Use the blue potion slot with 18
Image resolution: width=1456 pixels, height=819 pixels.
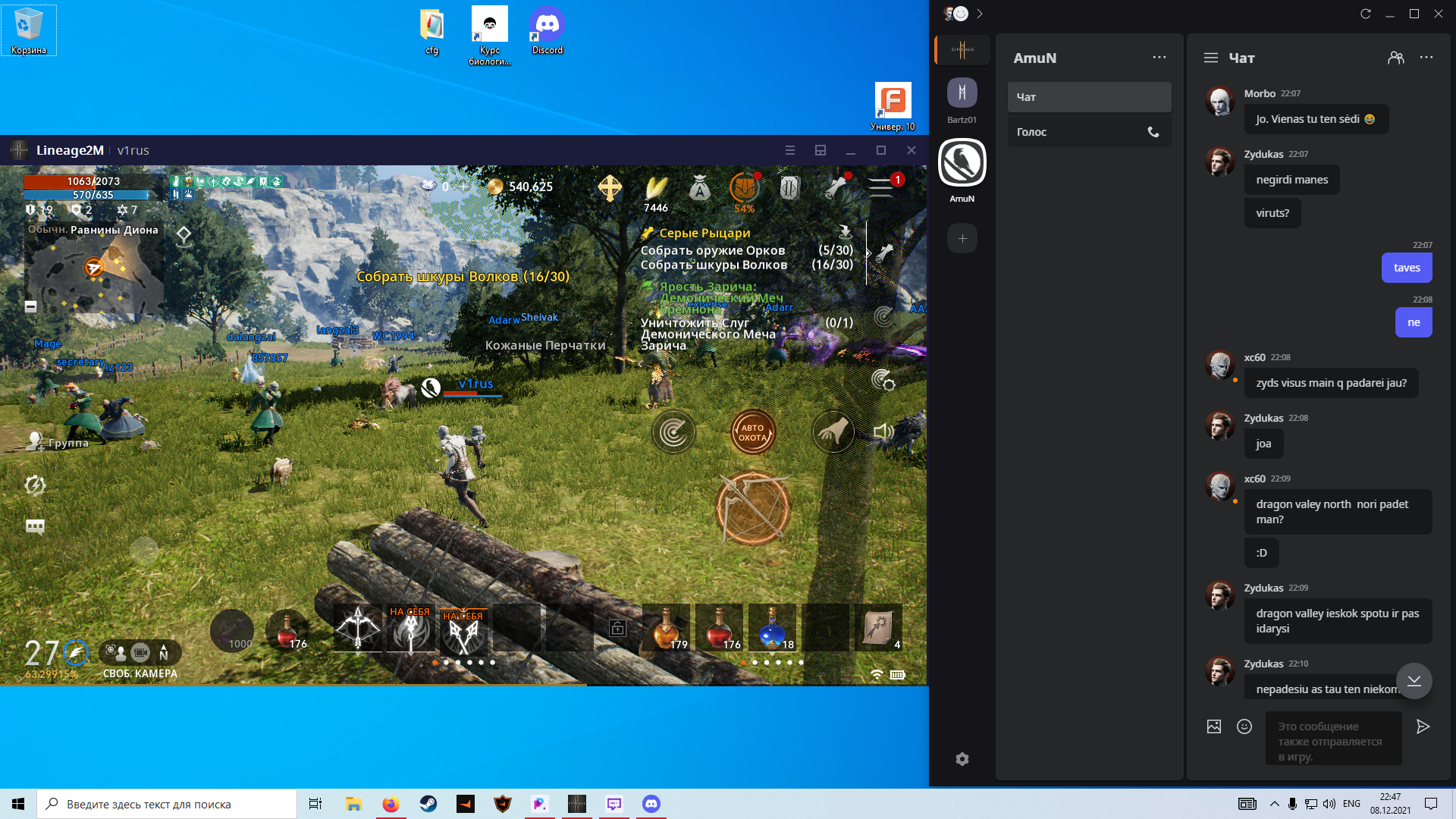click(772, 628)
